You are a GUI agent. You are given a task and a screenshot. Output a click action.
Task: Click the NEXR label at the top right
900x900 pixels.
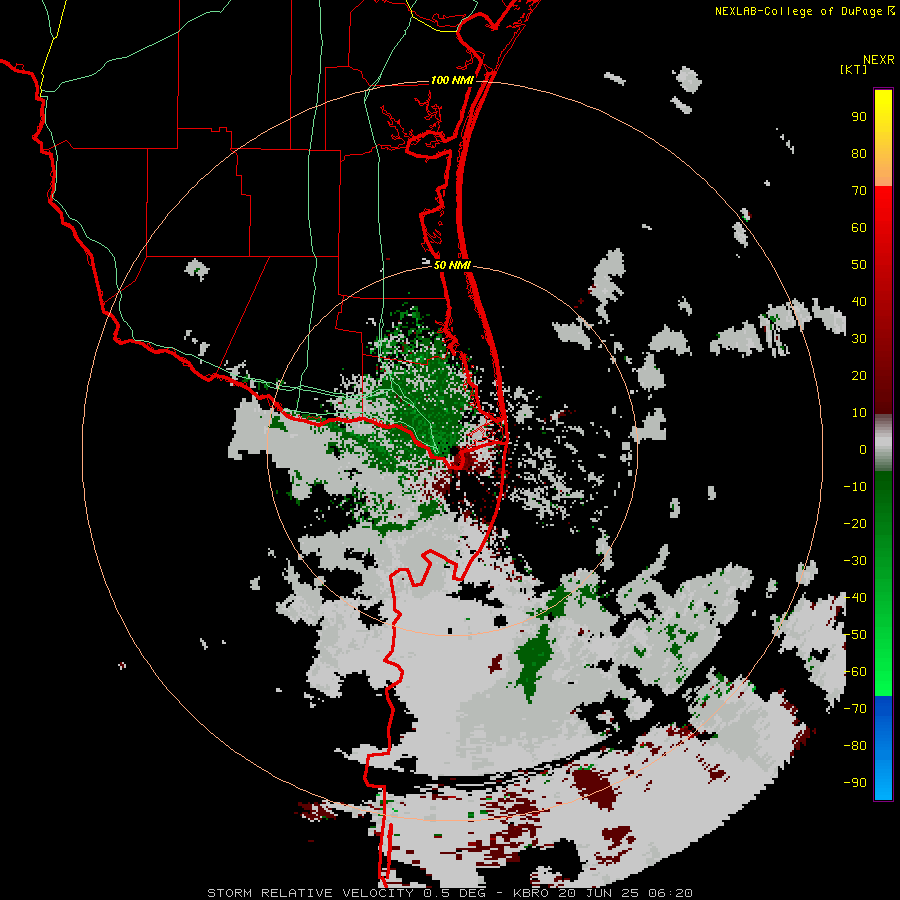coord(879,60)
